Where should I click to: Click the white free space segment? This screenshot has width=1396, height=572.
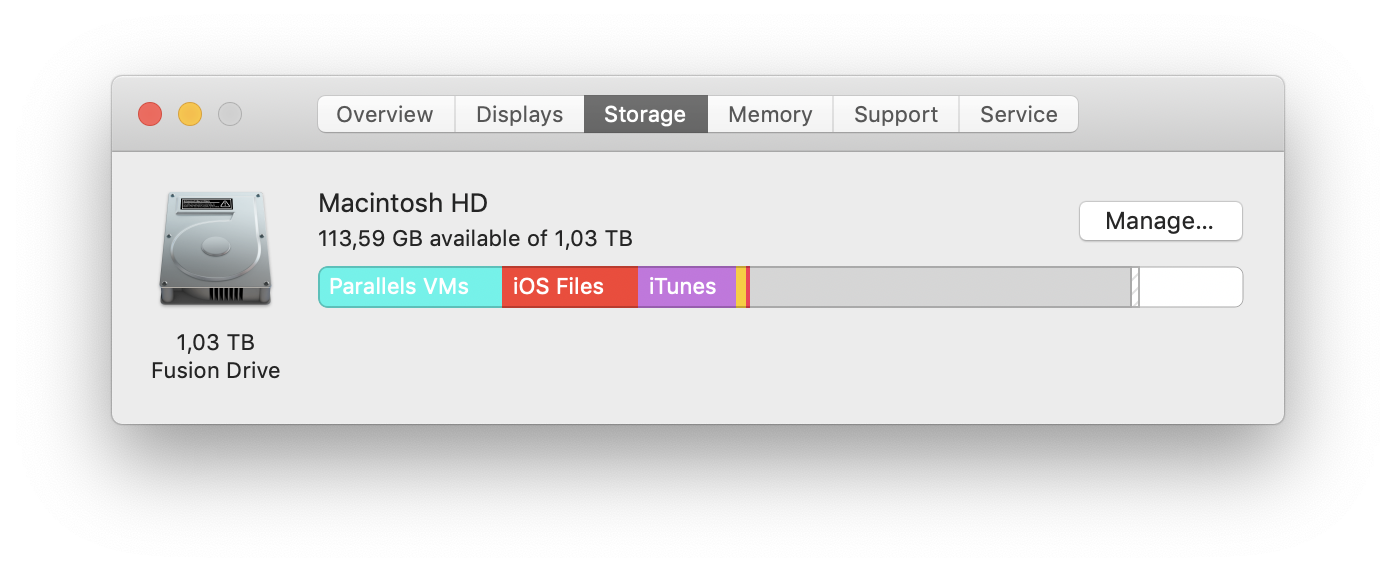tap(1190, 287)
